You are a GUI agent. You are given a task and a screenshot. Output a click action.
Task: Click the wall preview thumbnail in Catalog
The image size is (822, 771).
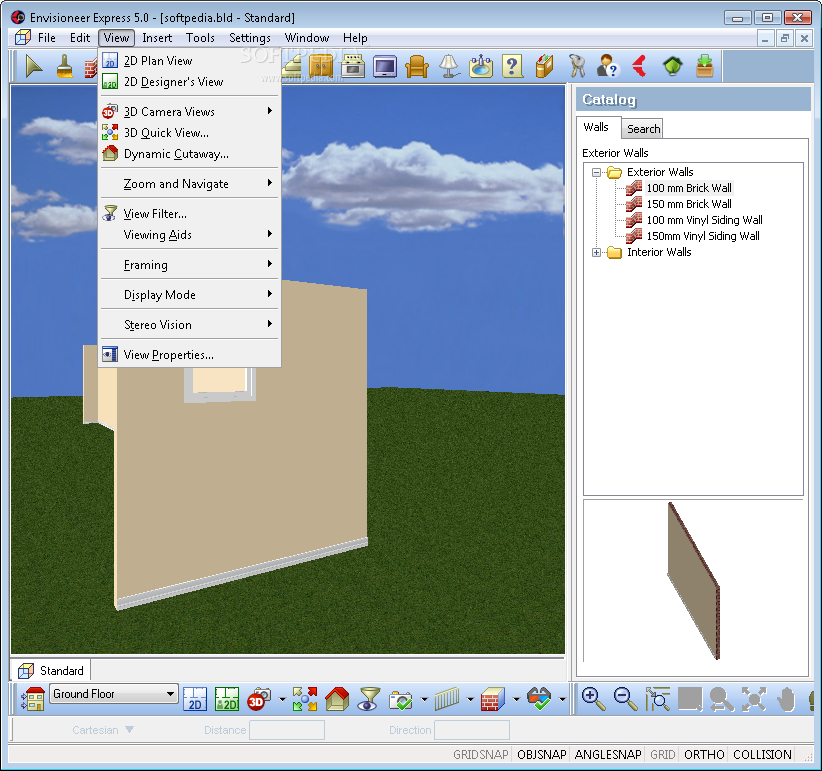pyautogui.click(x=693, y=581)
